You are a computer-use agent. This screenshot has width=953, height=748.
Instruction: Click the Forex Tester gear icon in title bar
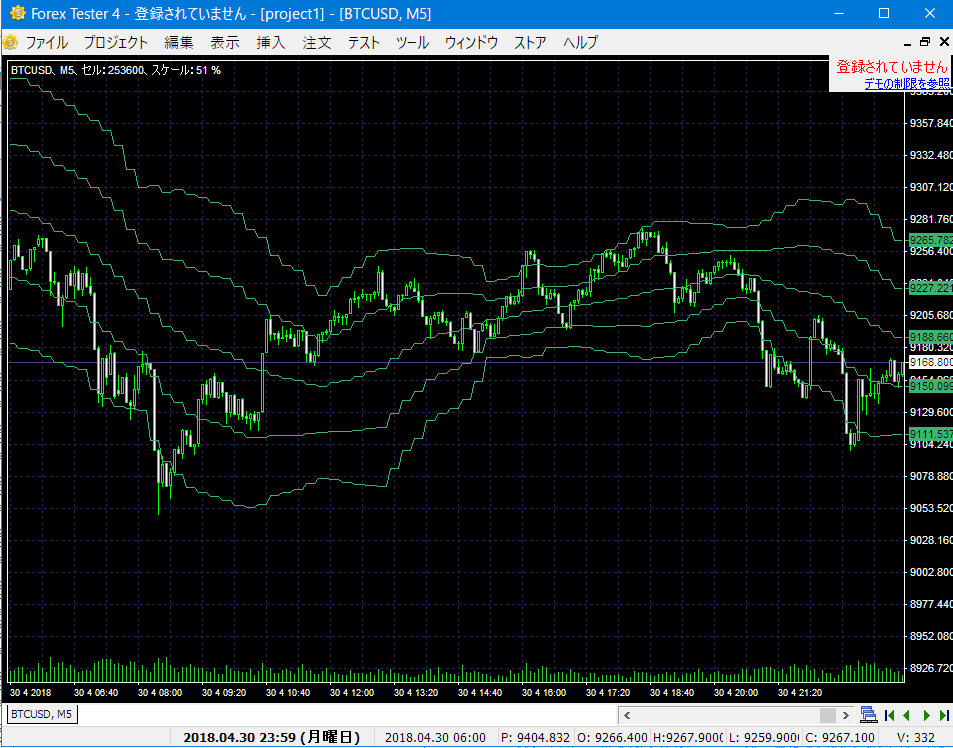point(18,13)
